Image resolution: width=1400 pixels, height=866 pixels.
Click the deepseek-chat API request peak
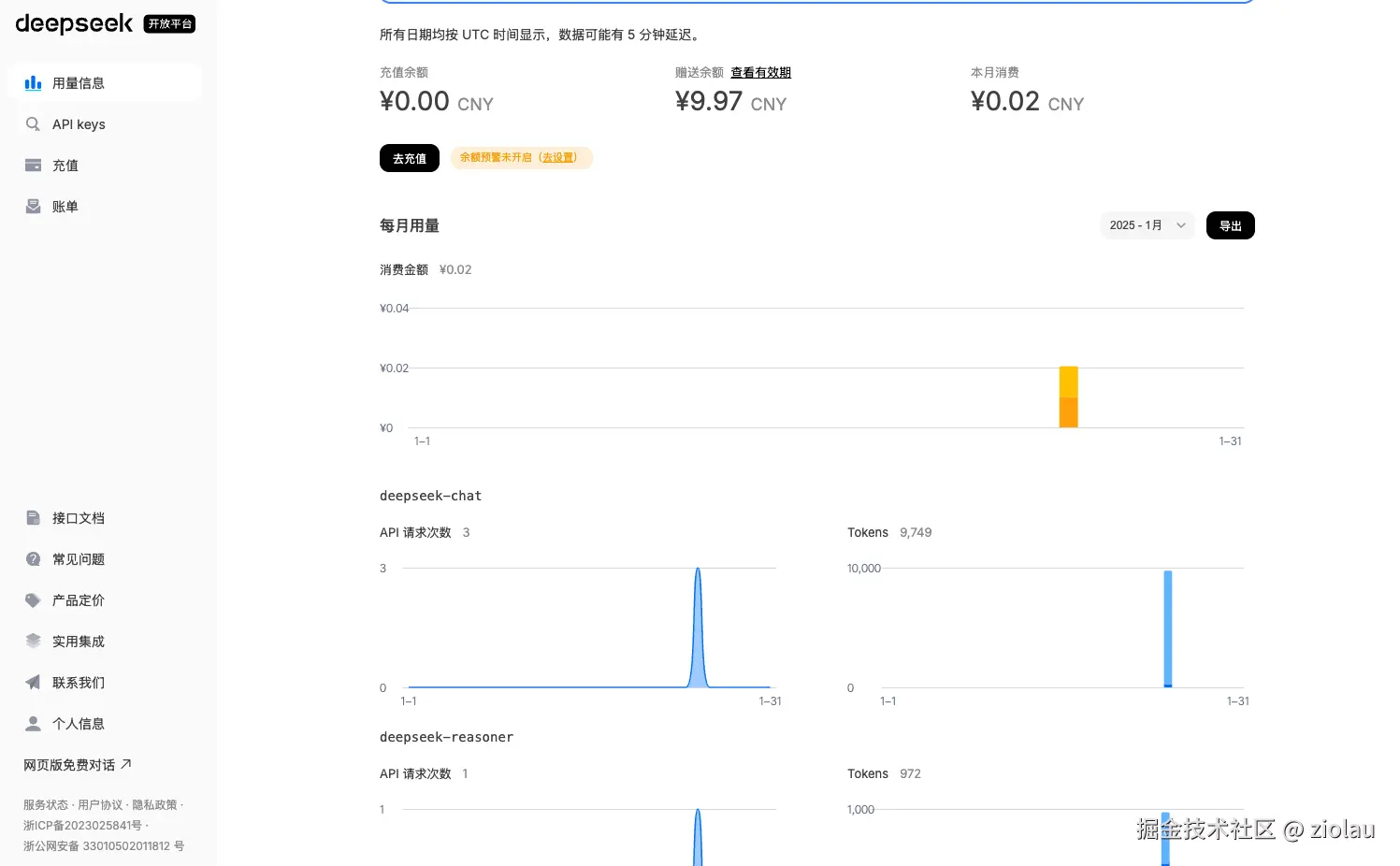pyautogui.click(x=698, y=627)
